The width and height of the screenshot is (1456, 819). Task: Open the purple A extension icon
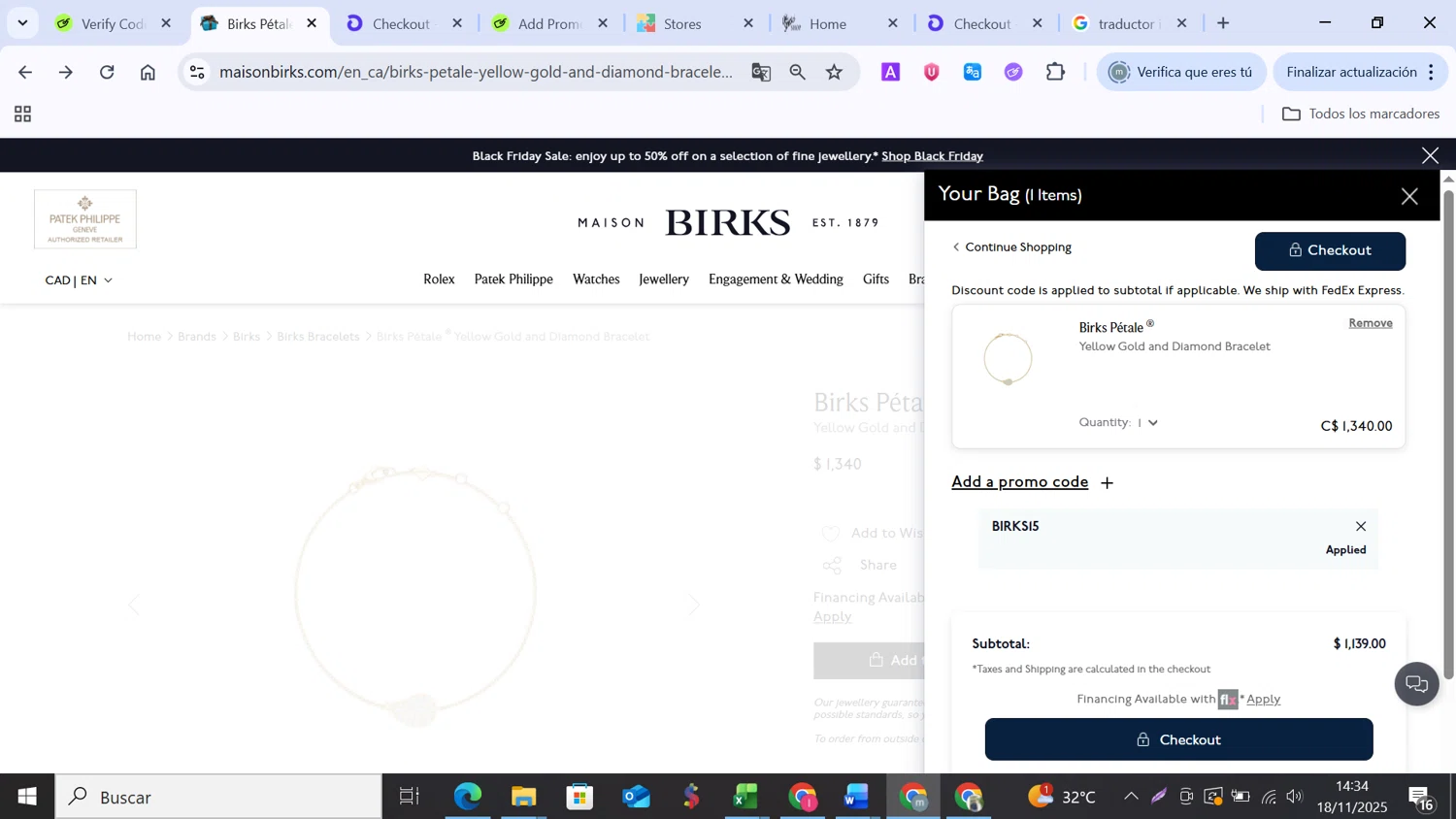pos(890,72)
